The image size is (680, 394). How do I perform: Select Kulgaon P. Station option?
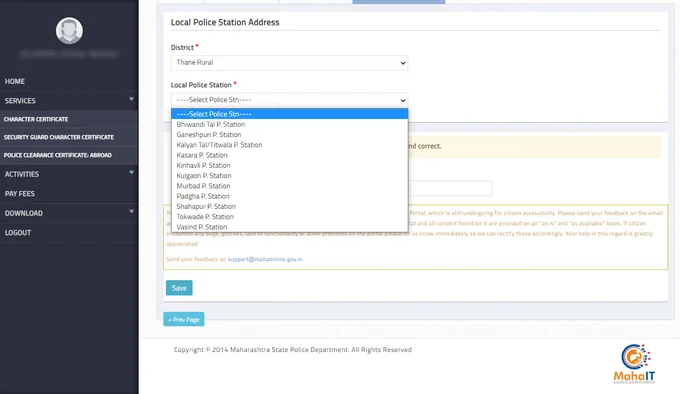coord(289,176)
